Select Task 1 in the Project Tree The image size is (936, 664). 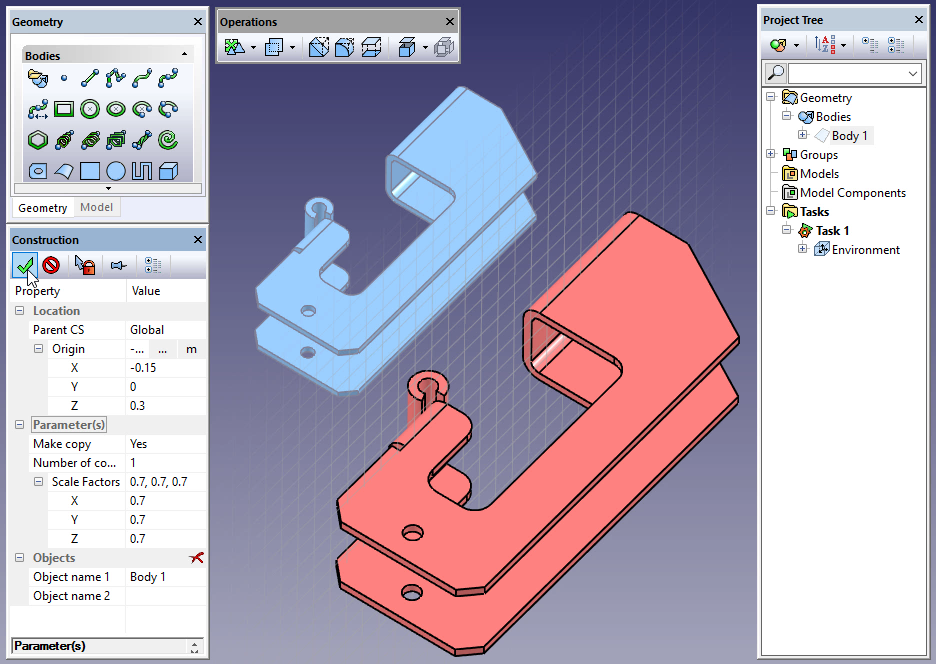832,231
